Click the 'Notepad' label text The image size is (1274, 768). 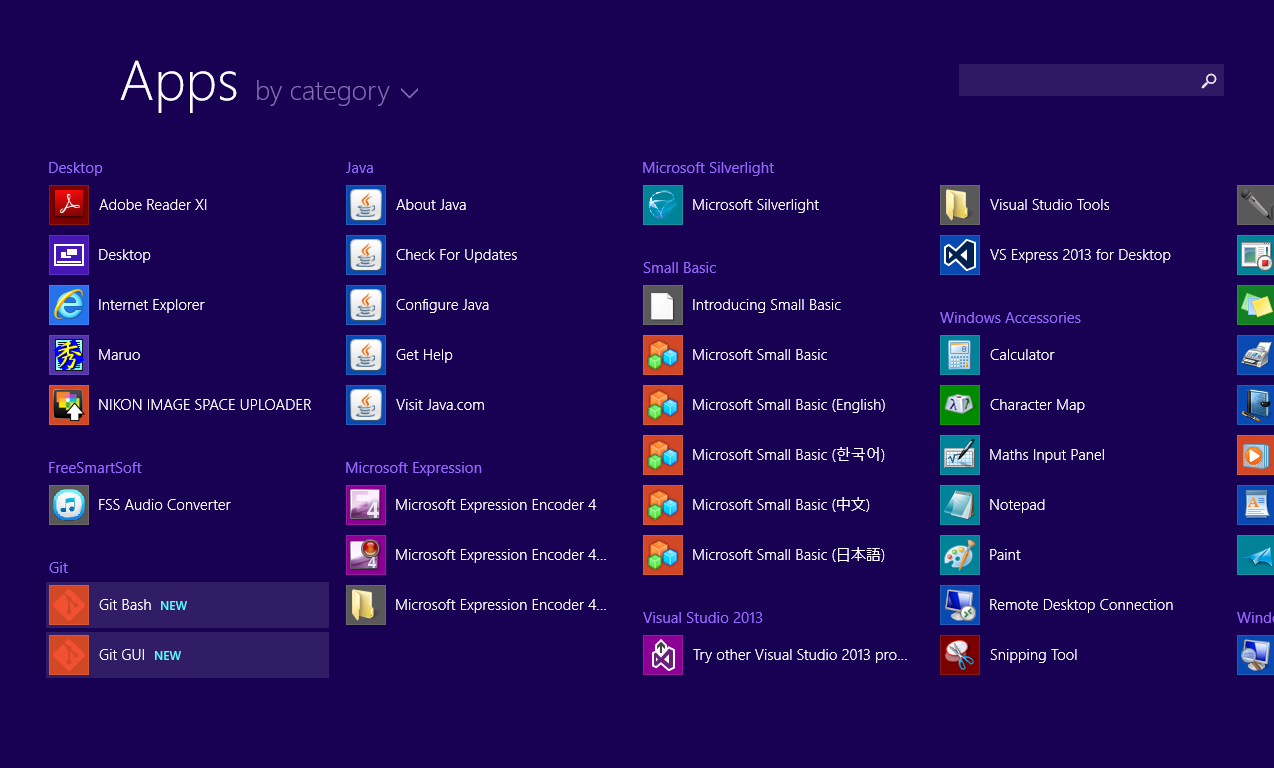click(x=1017, y=505)
